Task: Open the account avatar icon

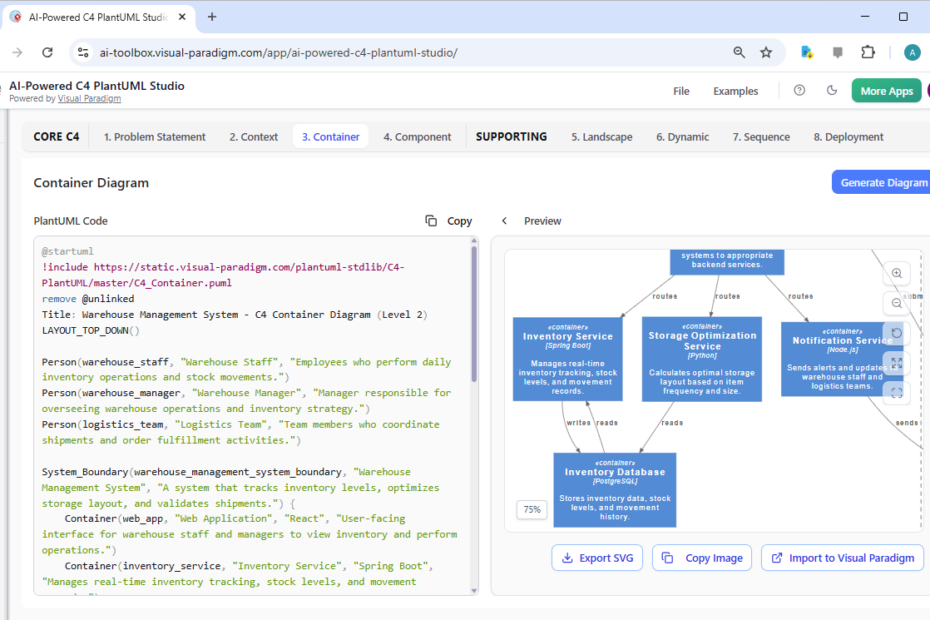Action: click(911, 51)
